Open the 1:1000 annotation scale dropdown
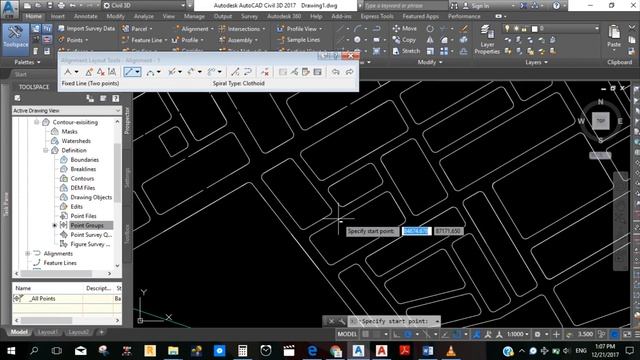The width and height of the screenshot is (640, 360). click(518, 334)
